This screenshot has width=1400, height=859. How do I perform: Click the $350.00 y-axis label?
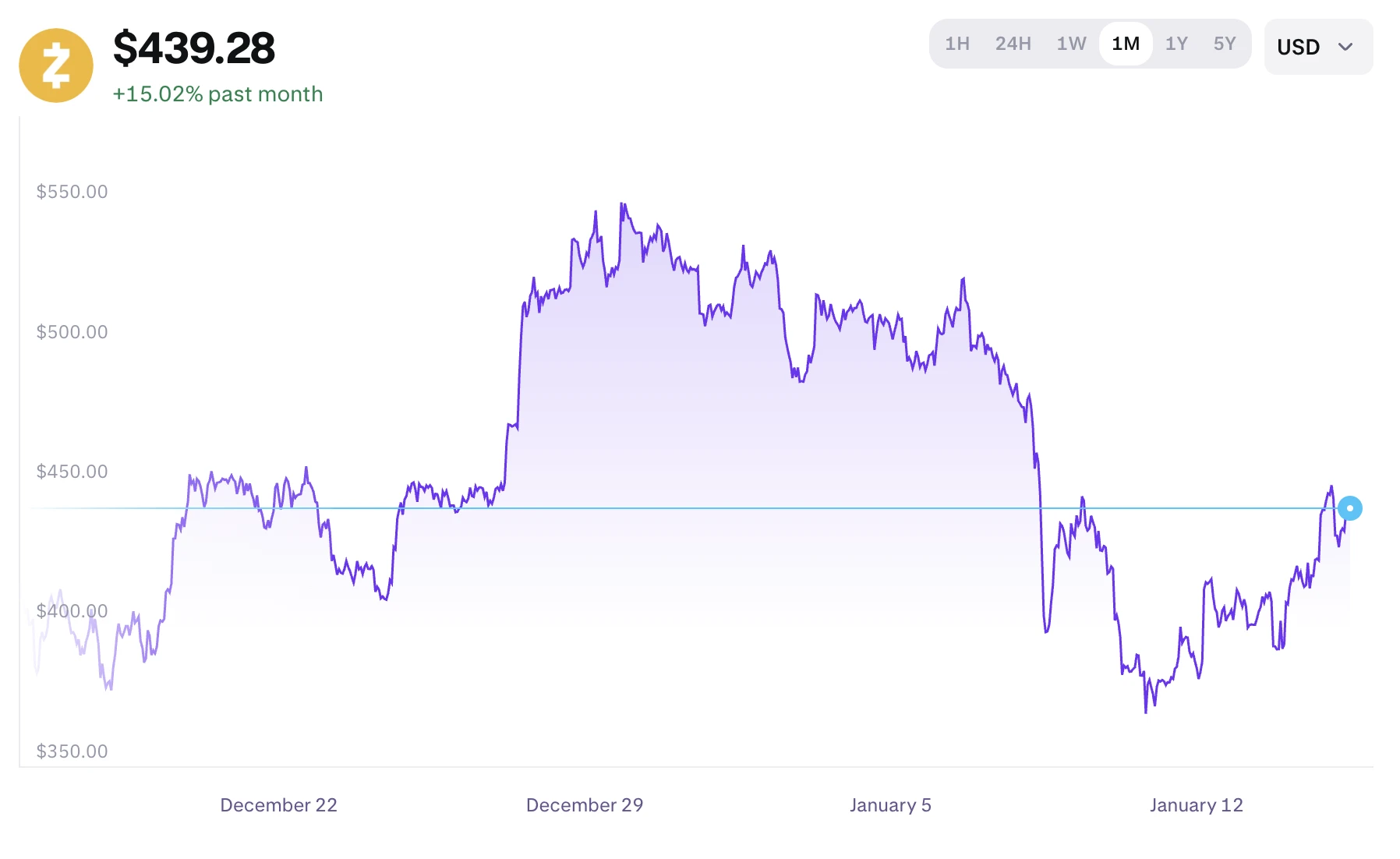point(72,751)
